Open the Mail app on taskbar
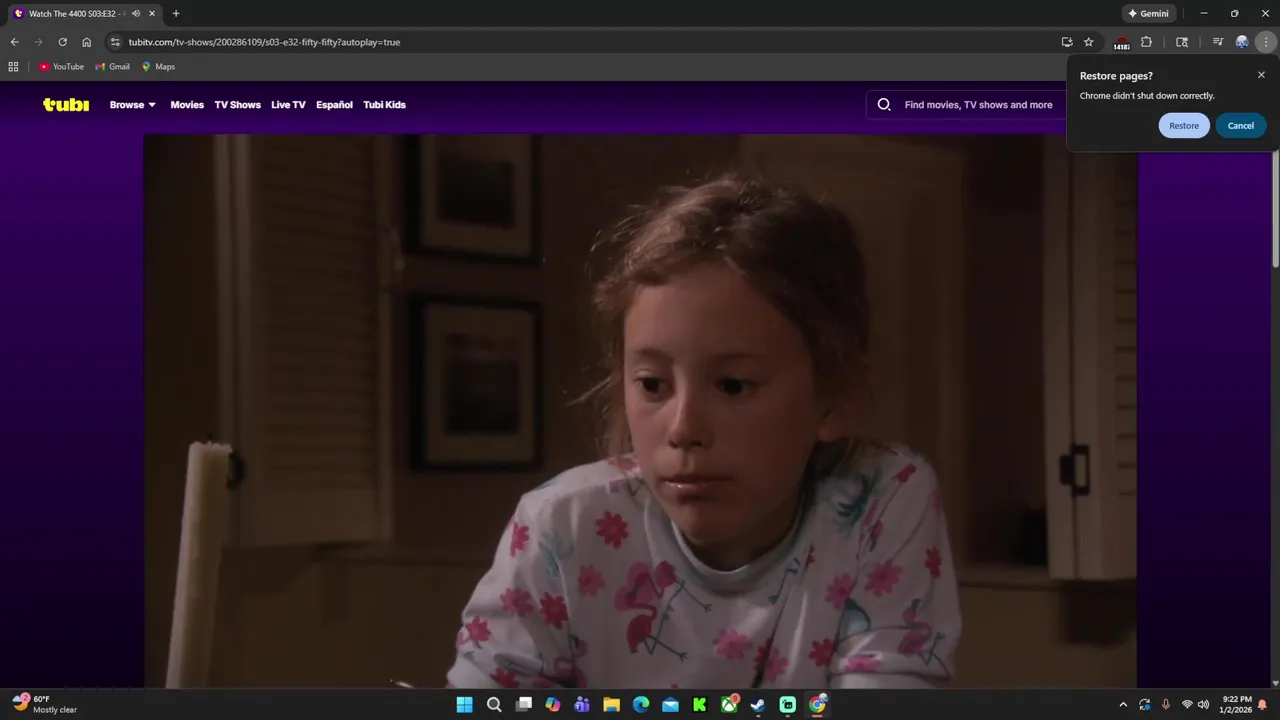Screen dimensions: 1280x720 (670, 704)
